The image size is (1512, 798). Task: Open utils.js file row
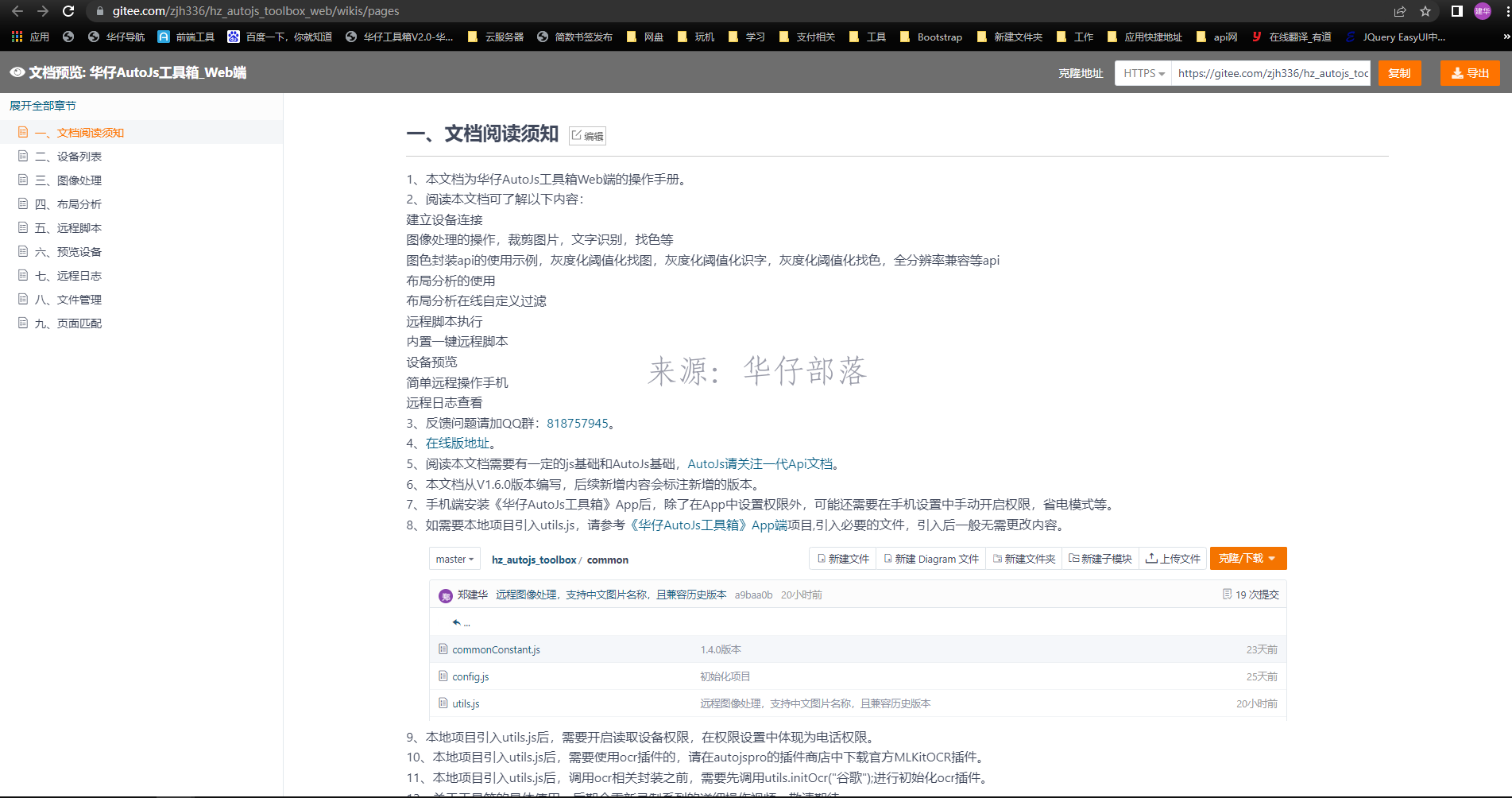point(858,703)
